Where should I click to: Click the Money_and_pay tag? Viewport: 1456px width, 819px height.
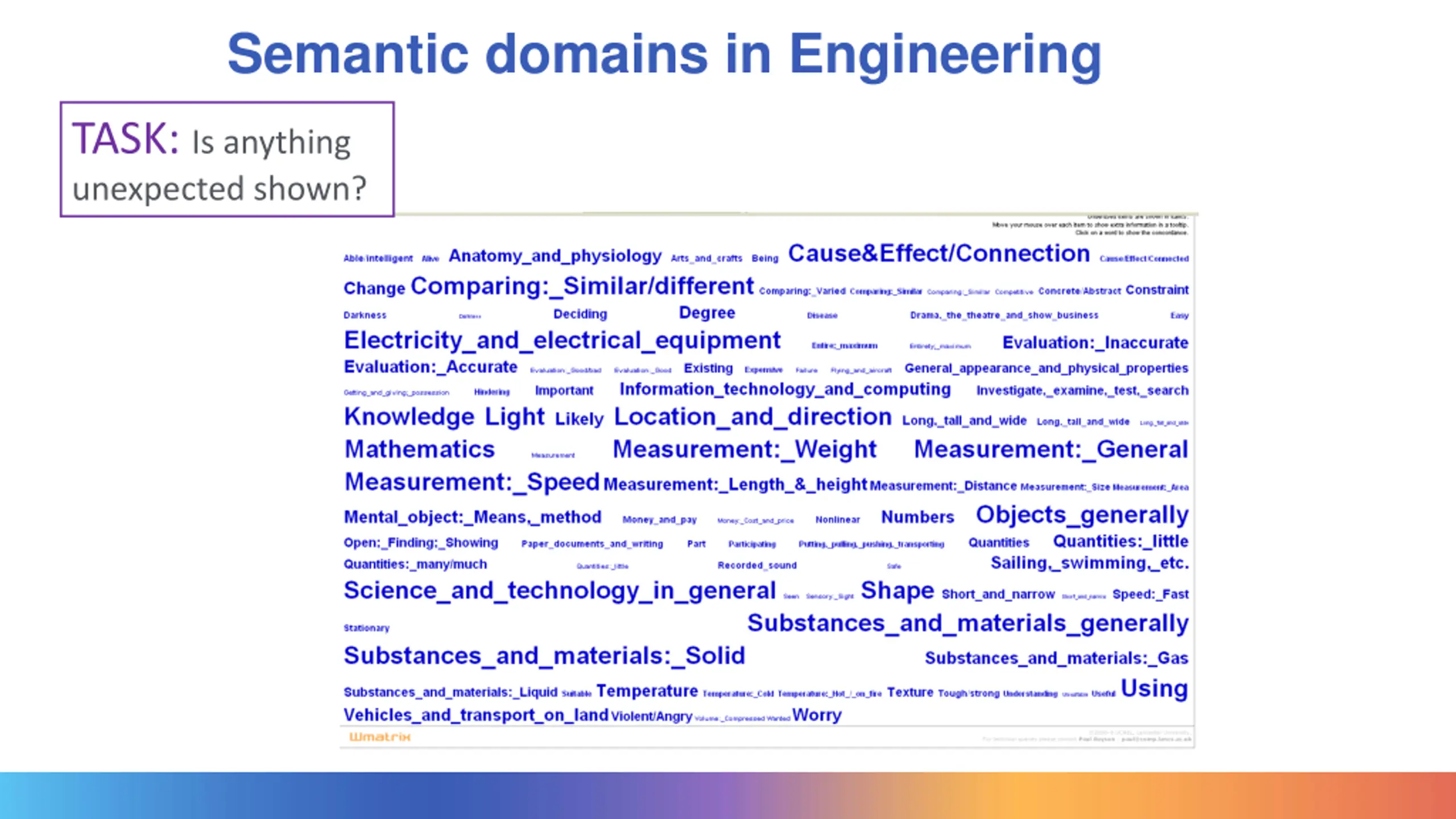pos(660,520)
